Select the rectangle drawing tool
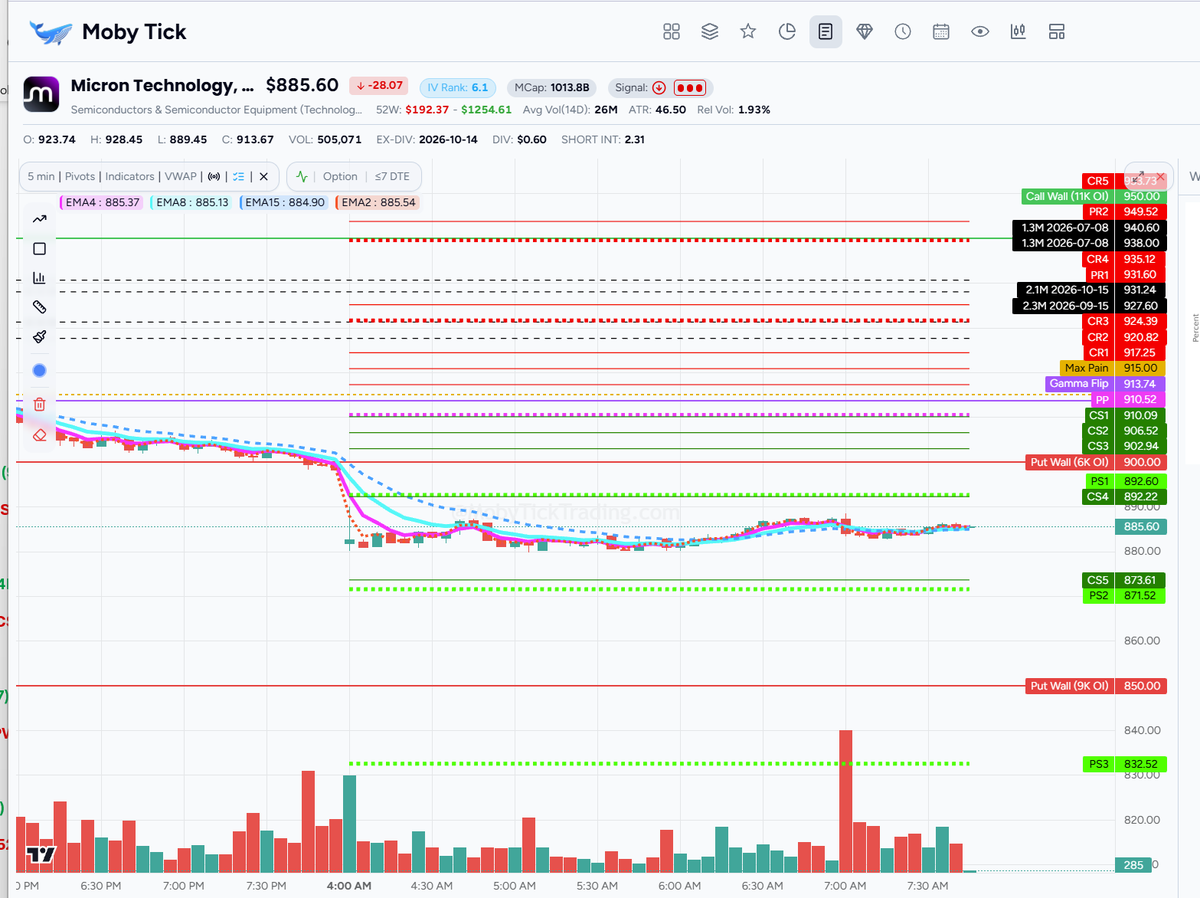This screenshot has width=1200, height=898. [x=40, y=248]
